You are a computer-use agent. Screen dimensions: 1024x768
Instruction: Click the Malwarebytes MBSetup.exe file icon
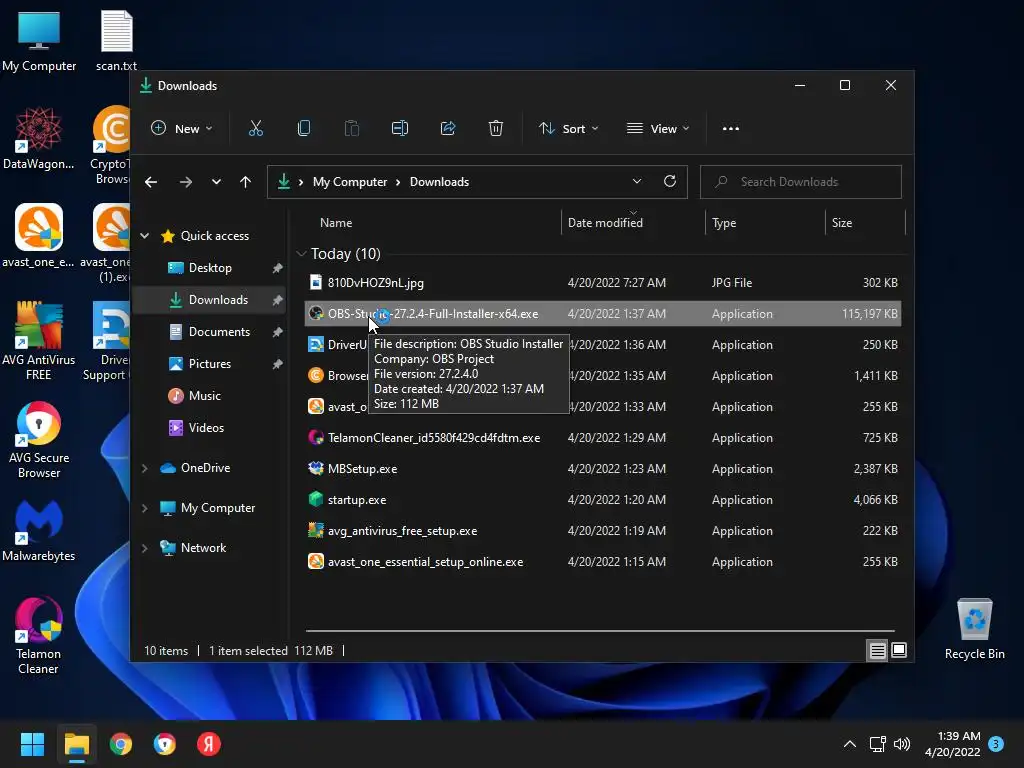[x=316, y=468]
